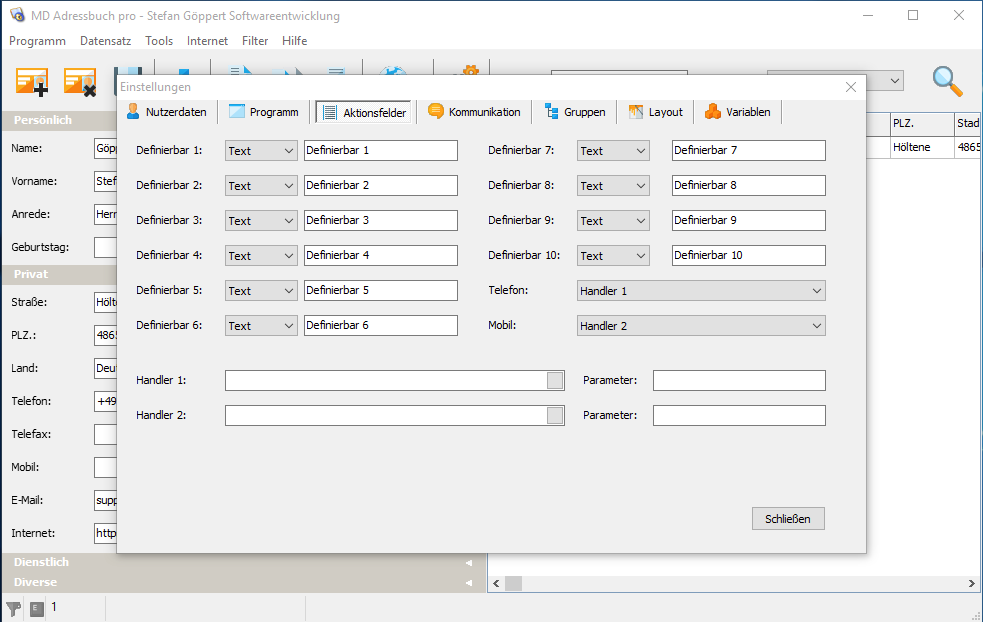Open the Datensatz menu

click(105, 41)
